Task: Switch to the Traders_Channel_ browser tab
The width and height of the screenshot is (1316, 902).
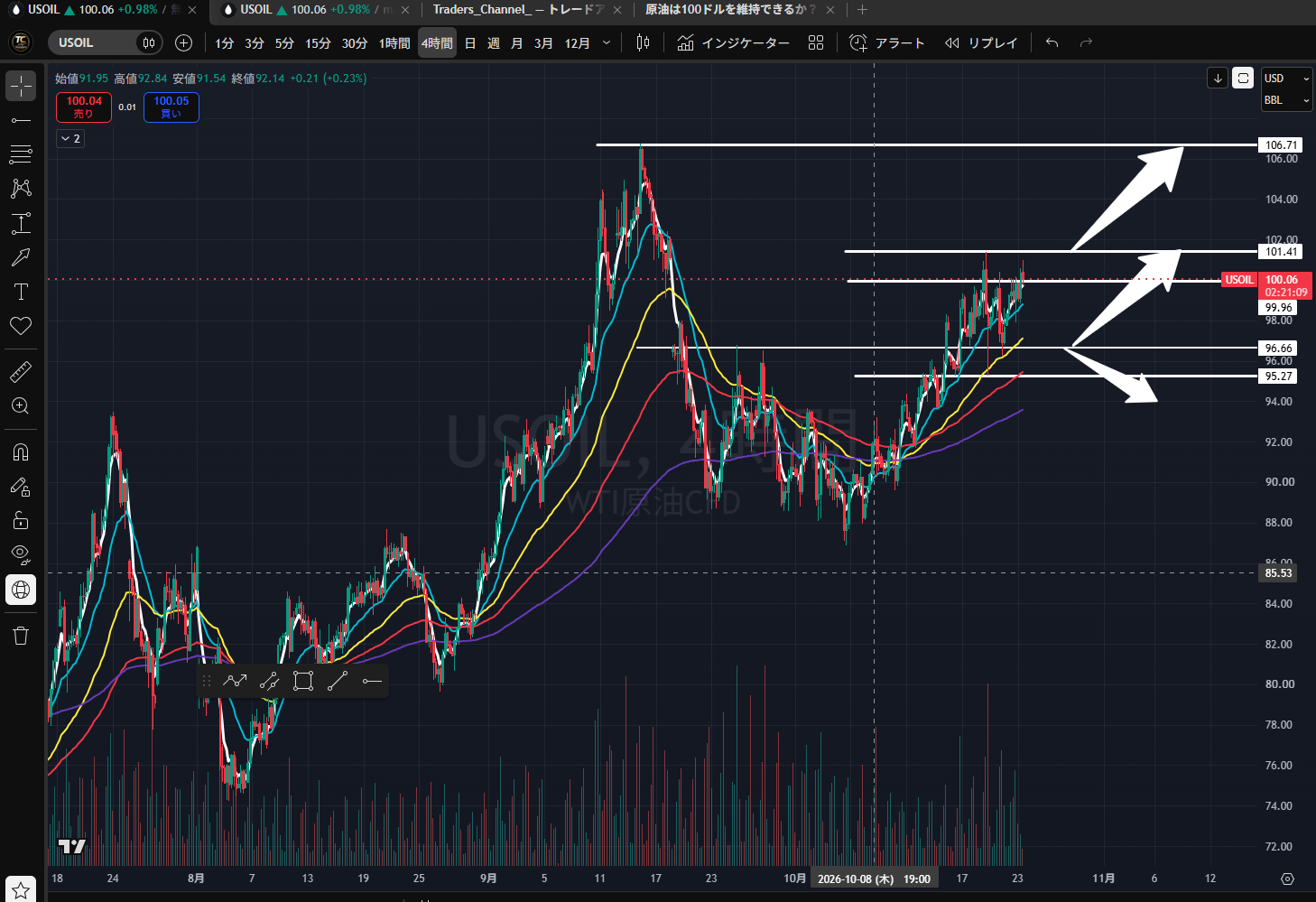Action: pyautogui.click(x=518, y=10)
